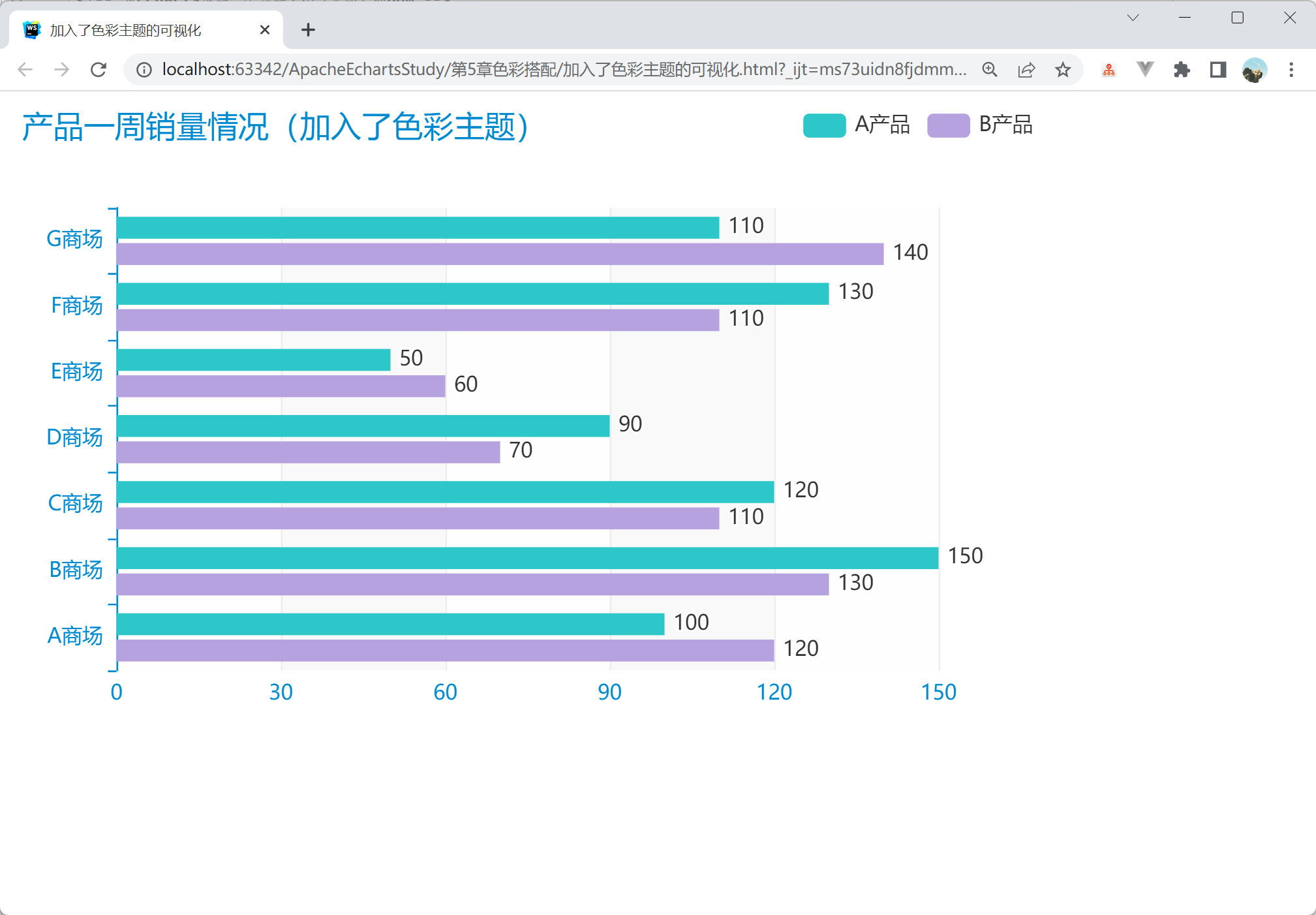Viewport: 1316px width, 915px height.
Task: Click the G商场 purple bar labeled 140
Action: 500,254
